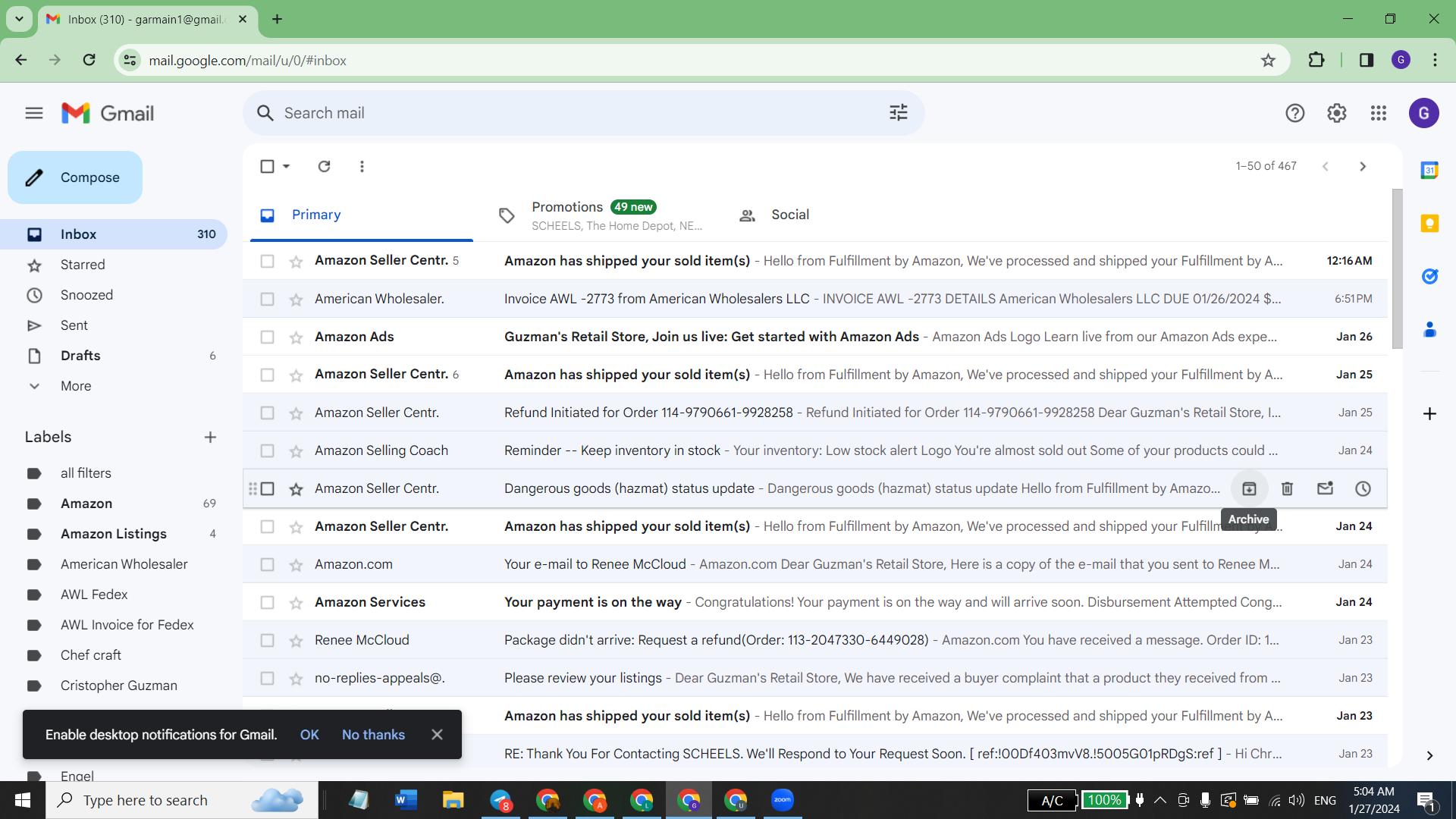The image size is (1456, 819).
Task: Select all emails with the header checkbox
Action: 267,166
